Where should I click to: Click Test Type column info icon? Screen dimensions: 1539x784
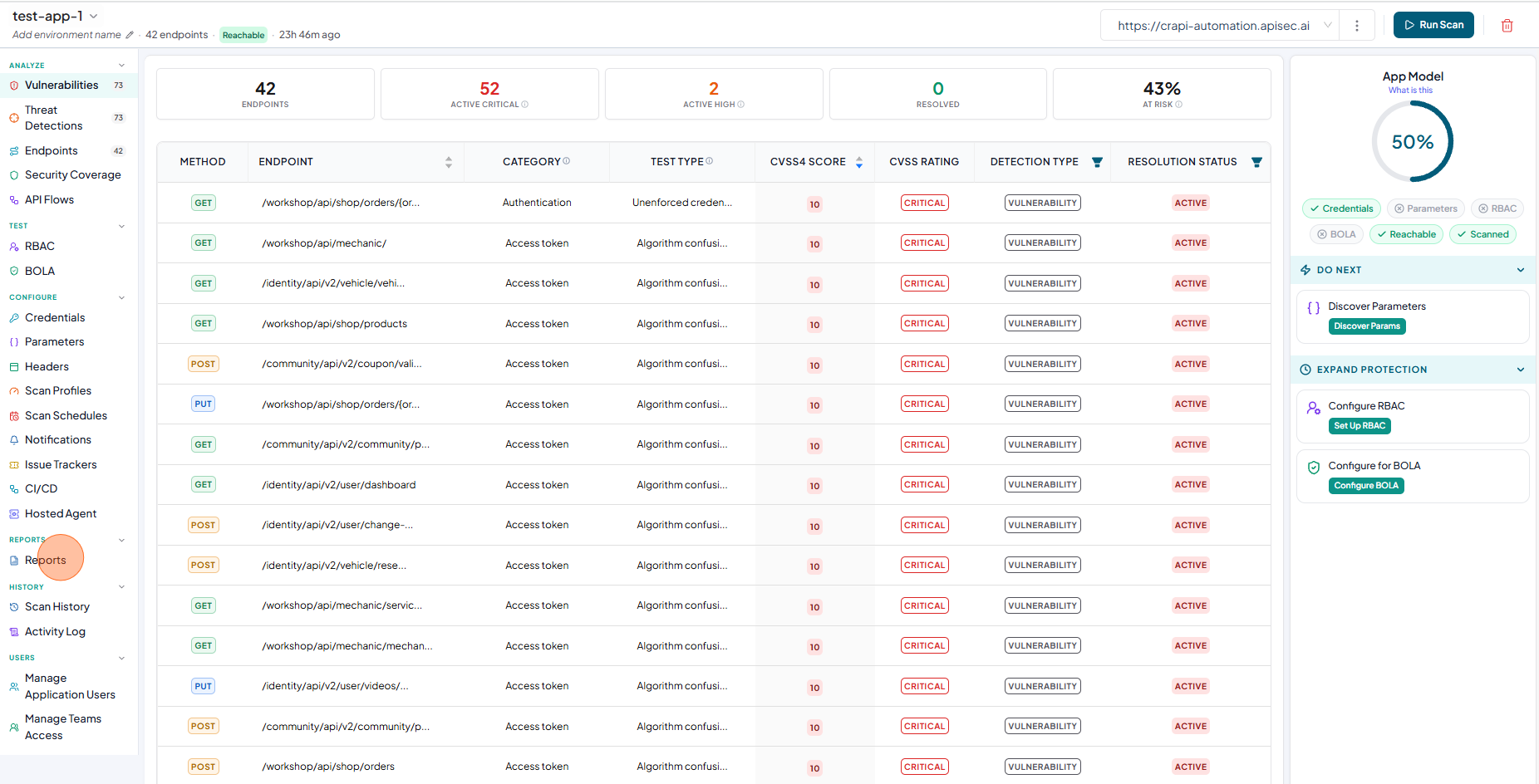(x=710, y=161)
